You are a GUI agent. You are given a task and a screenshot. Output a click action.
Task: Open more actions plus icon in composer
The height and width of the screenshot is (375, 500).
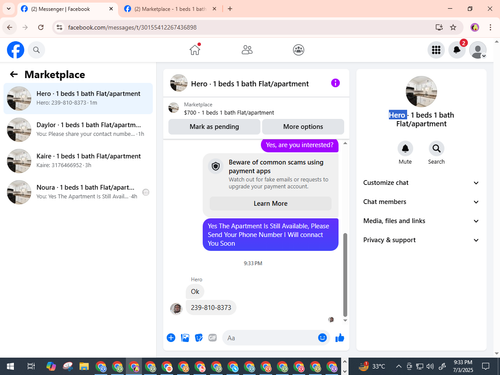pos(171,338)
